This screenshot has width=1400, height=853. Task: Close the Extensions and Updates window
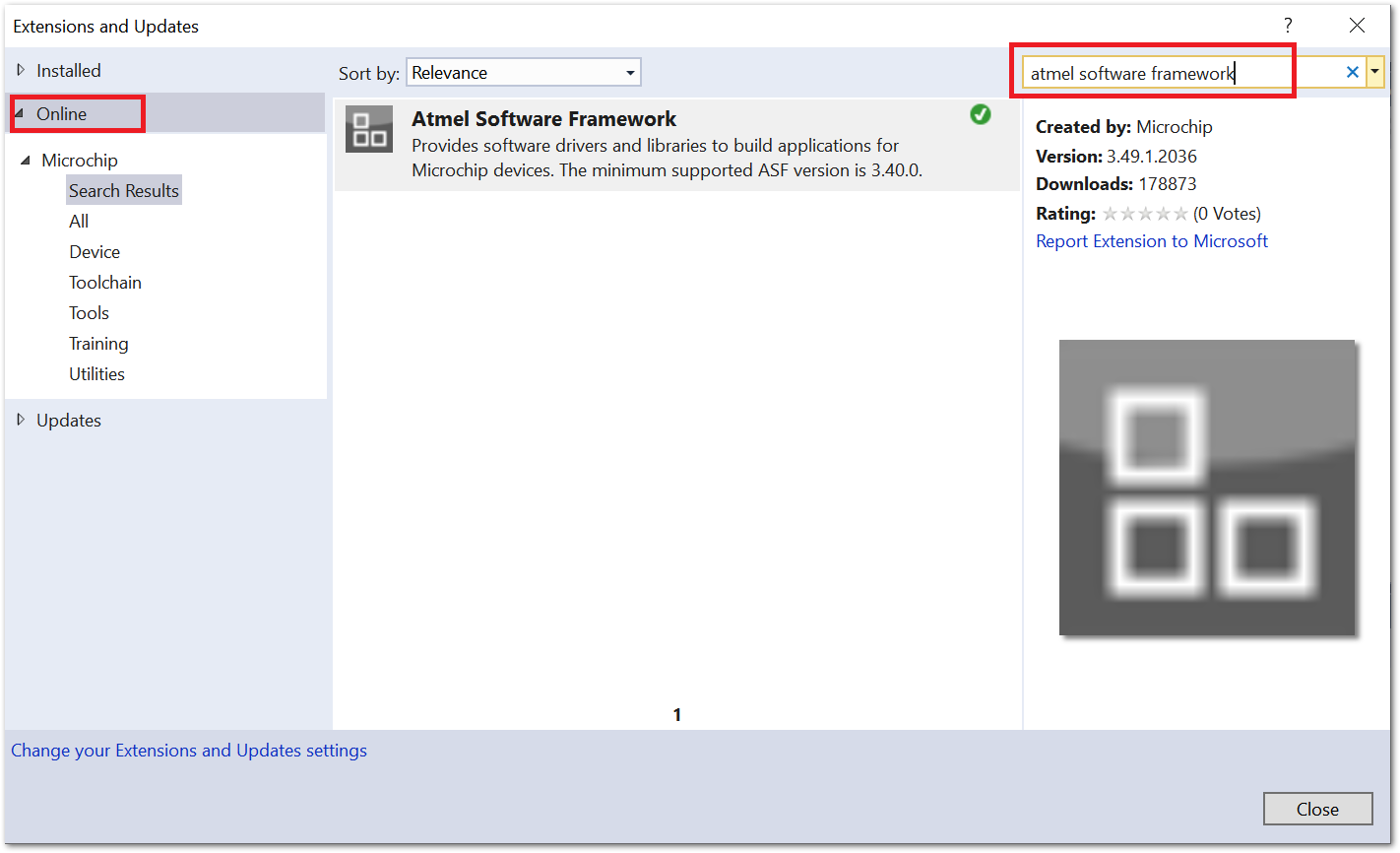pyautogui.click(x=1357, y=26)
